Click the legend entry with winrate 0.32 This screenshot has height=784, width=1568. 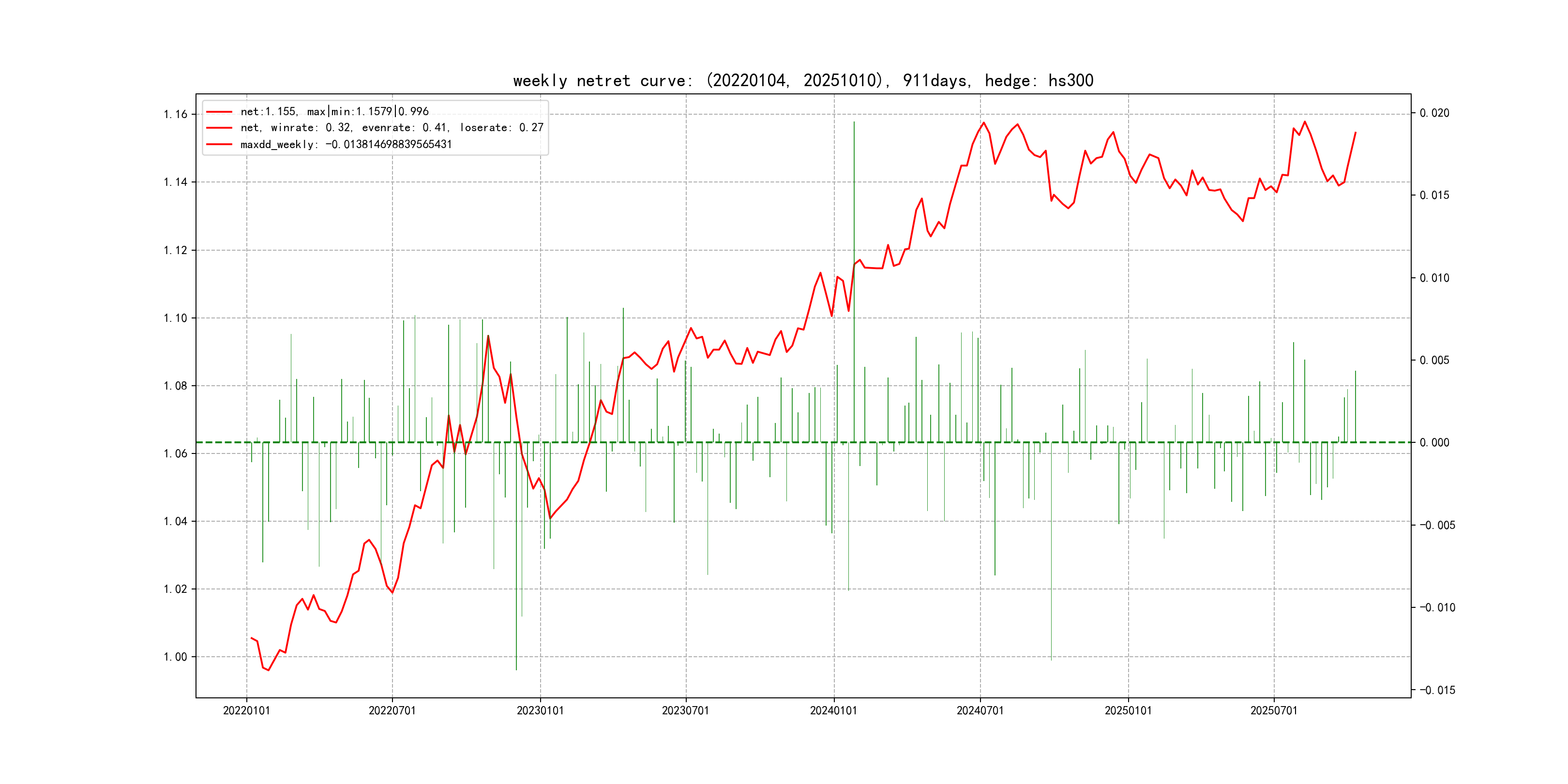click(392, 128)
